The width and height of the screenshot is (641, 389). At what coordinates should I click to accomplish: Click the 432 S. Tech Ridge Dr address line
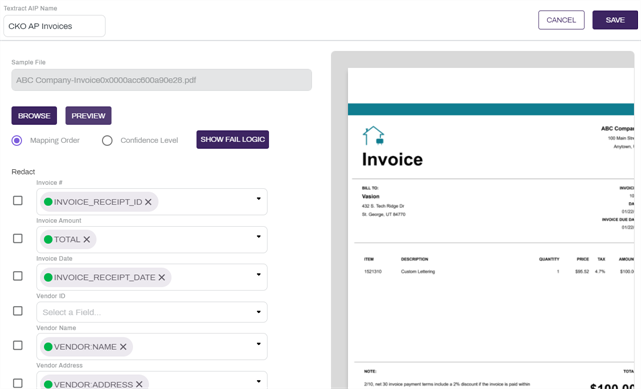(x=383, y=206)
